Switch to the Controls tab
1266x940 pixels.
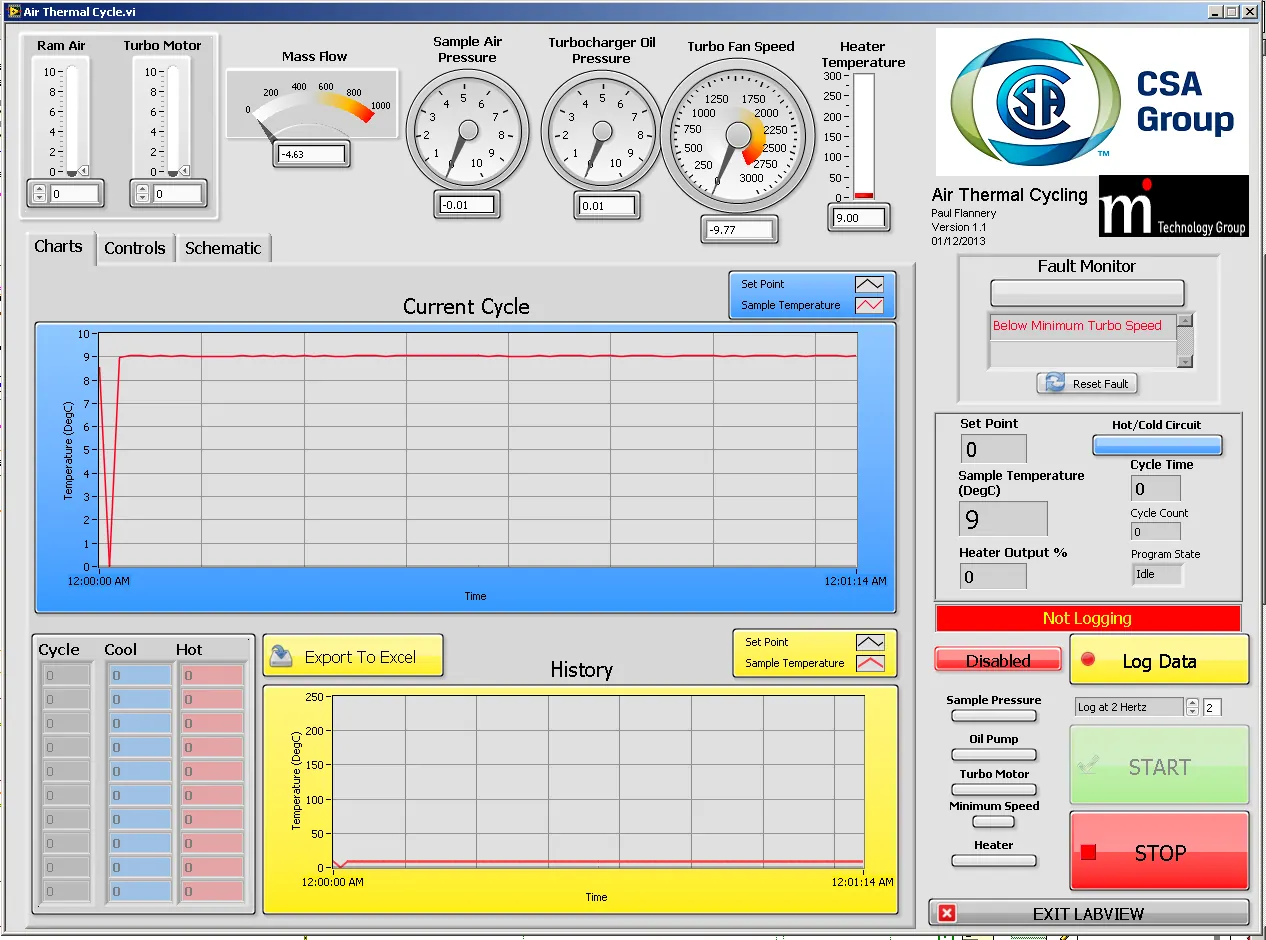(135, 249)
